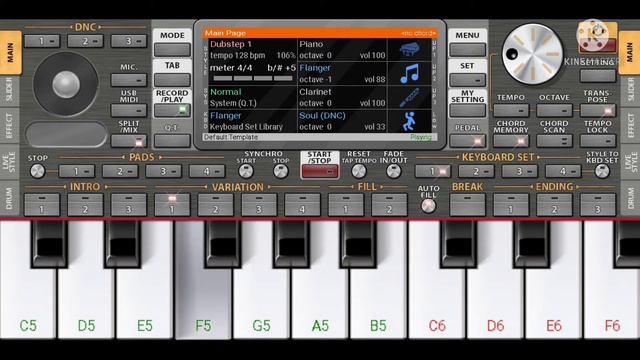The height and width of the screenshot is (360, 640).
Task: Toggle FADE IN/OUT knob
Action: click(x=393, y=171)
